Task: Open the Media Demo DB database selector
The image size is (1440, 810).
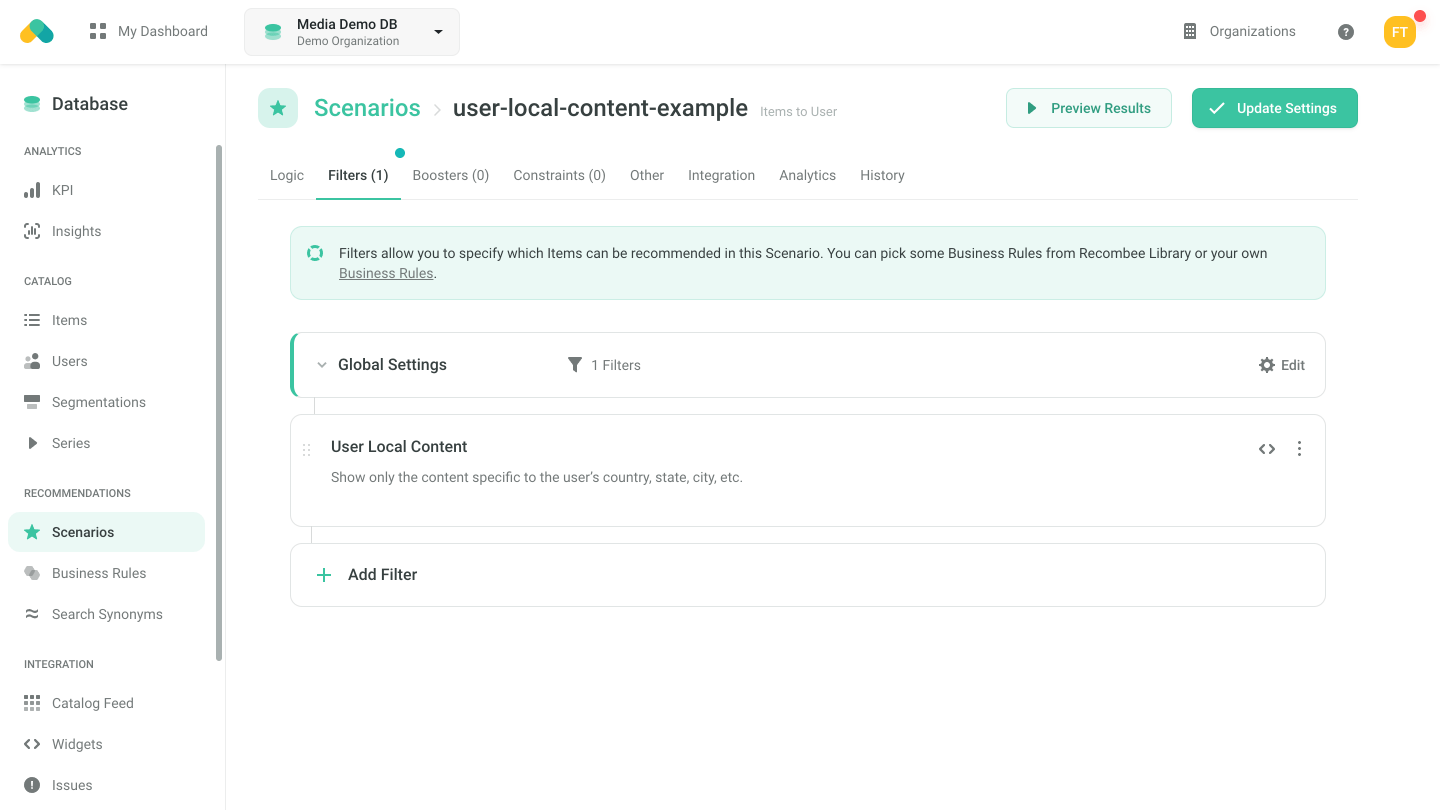Action: click(x=351, y=31)
